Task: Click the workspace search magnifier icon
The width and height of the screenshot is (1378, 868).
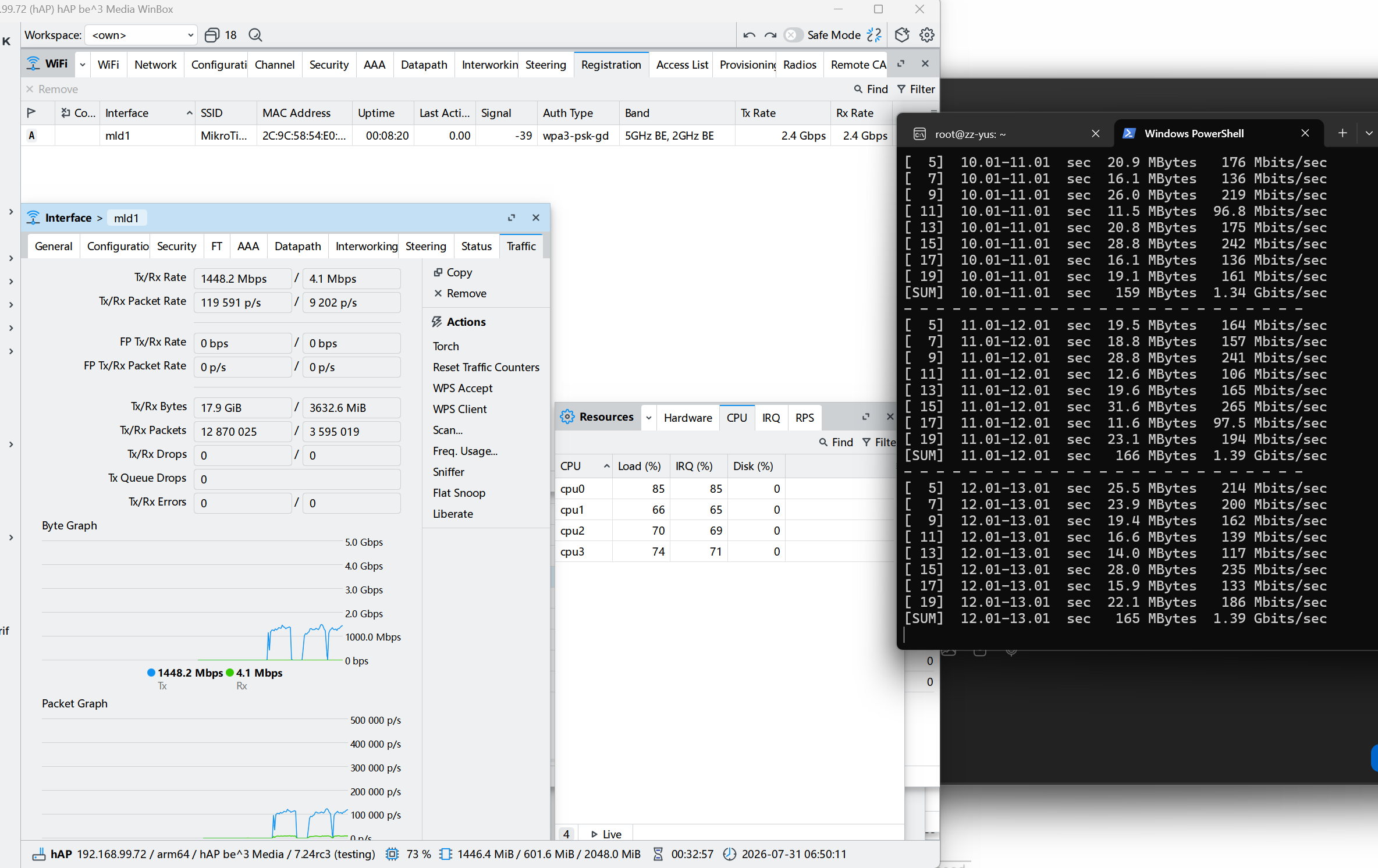Action: tap(255, 35)
